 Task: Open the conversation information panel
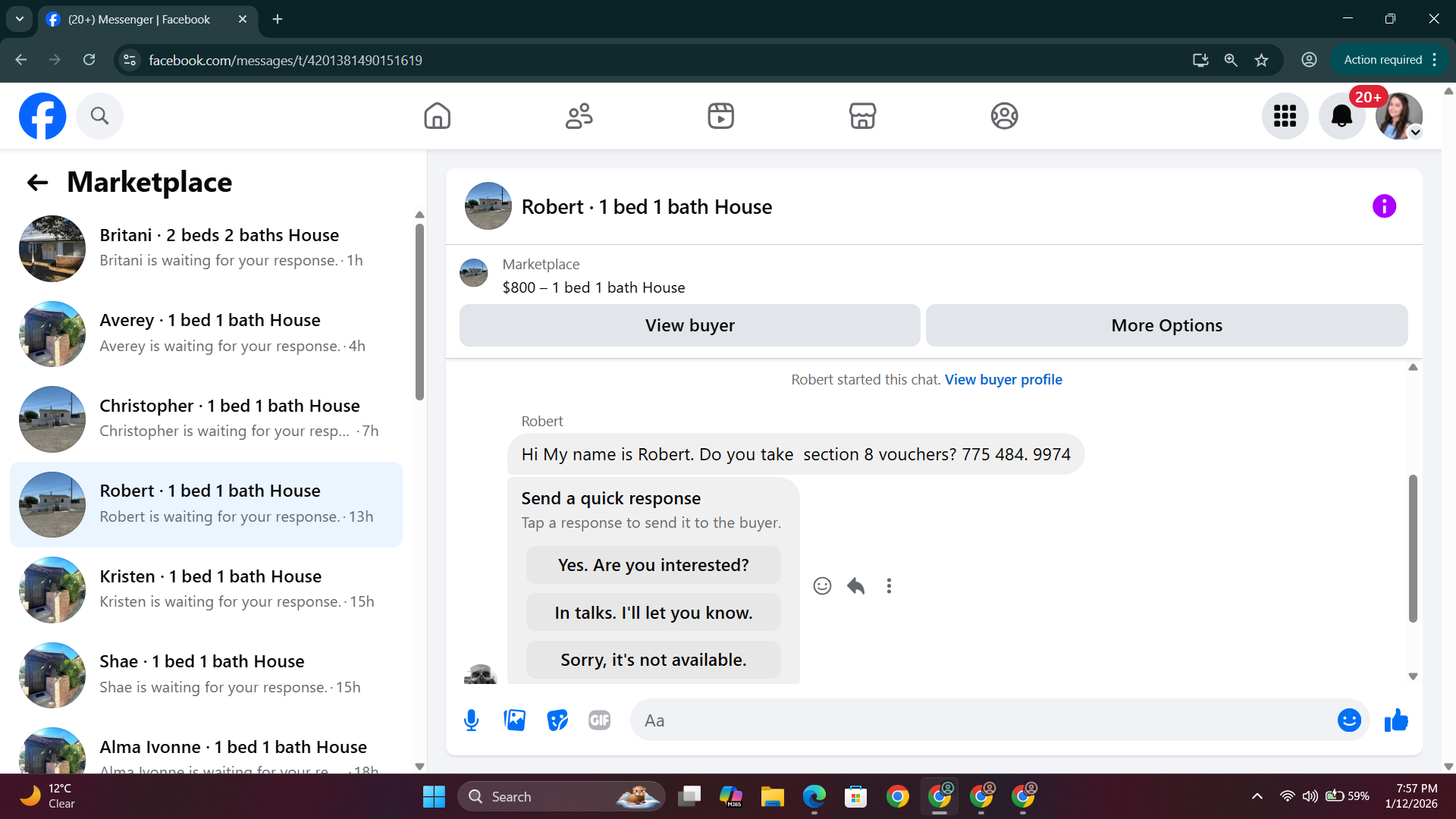click(x=1384, y=206)
